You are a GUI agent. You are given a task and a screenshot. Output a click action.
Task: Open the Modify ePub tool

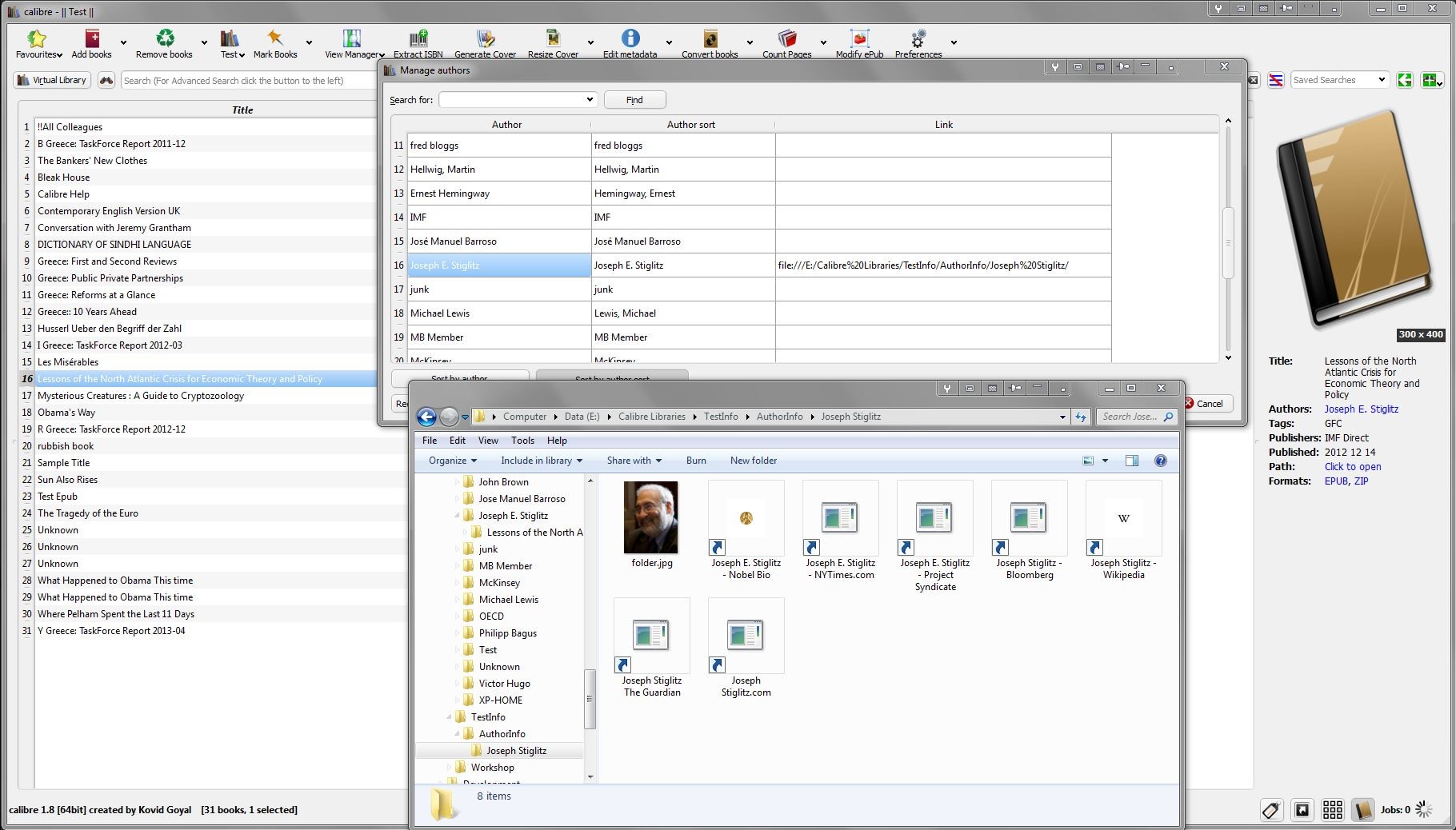tap(860, 39)
